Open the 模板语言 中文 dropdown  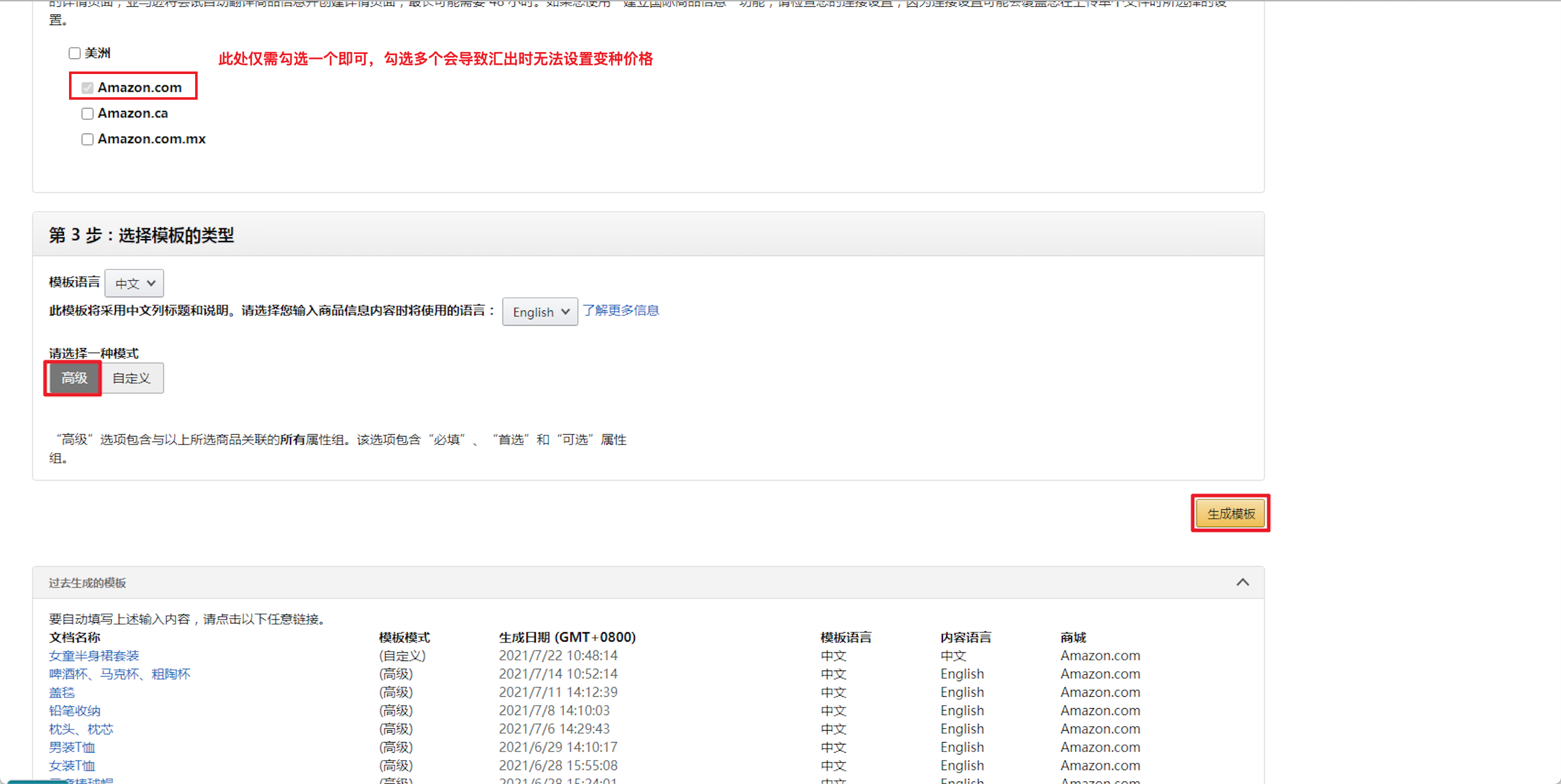point(134,283)
